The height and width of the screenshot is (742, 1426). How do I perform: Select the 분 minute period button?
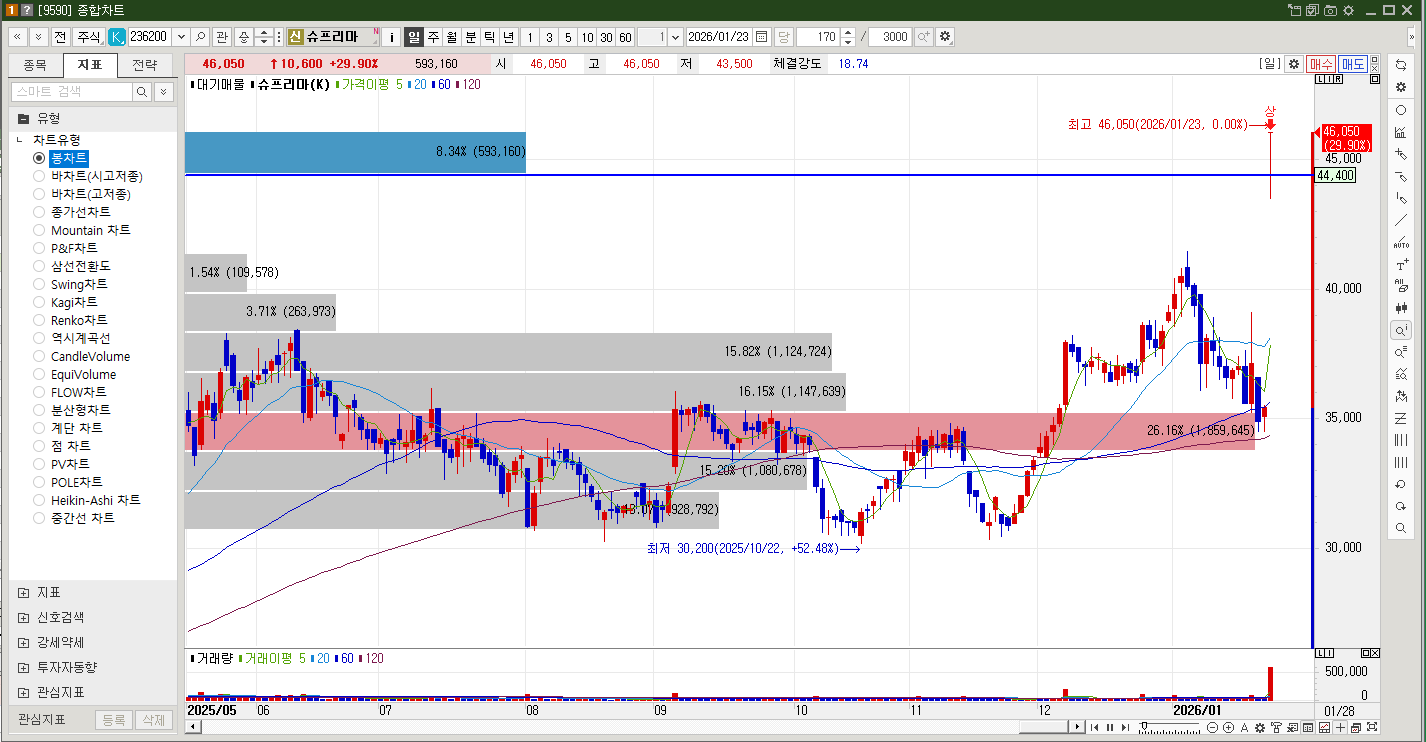(x=471, y=37)
